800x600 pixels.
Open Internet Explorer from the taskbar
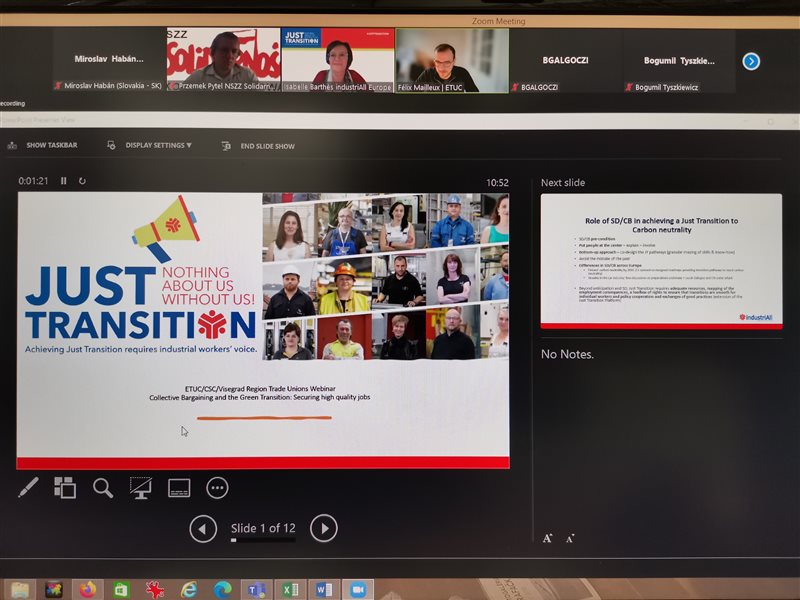[189, 590]
